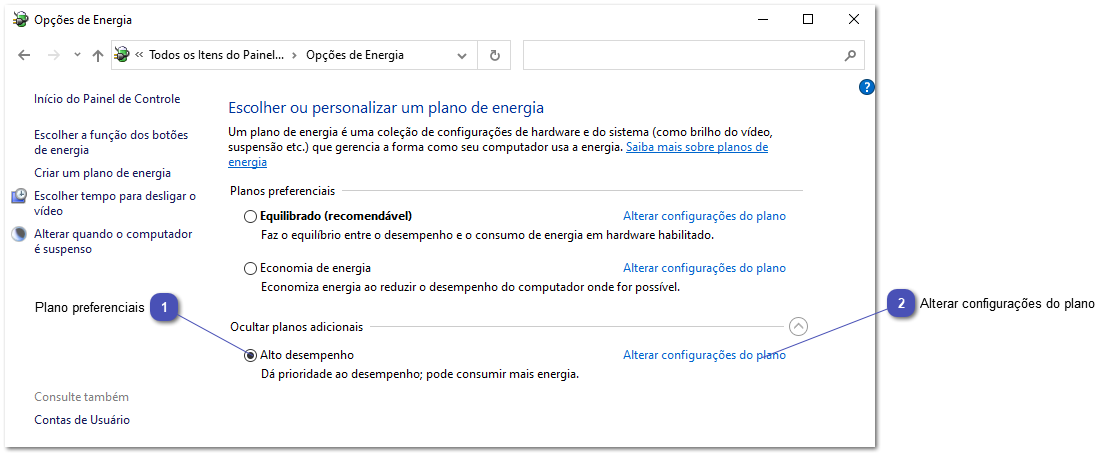This screenshot has height=456, width=1111.
Task: Click Opções de Energia breadcrumb
Action: coord(355,55)
